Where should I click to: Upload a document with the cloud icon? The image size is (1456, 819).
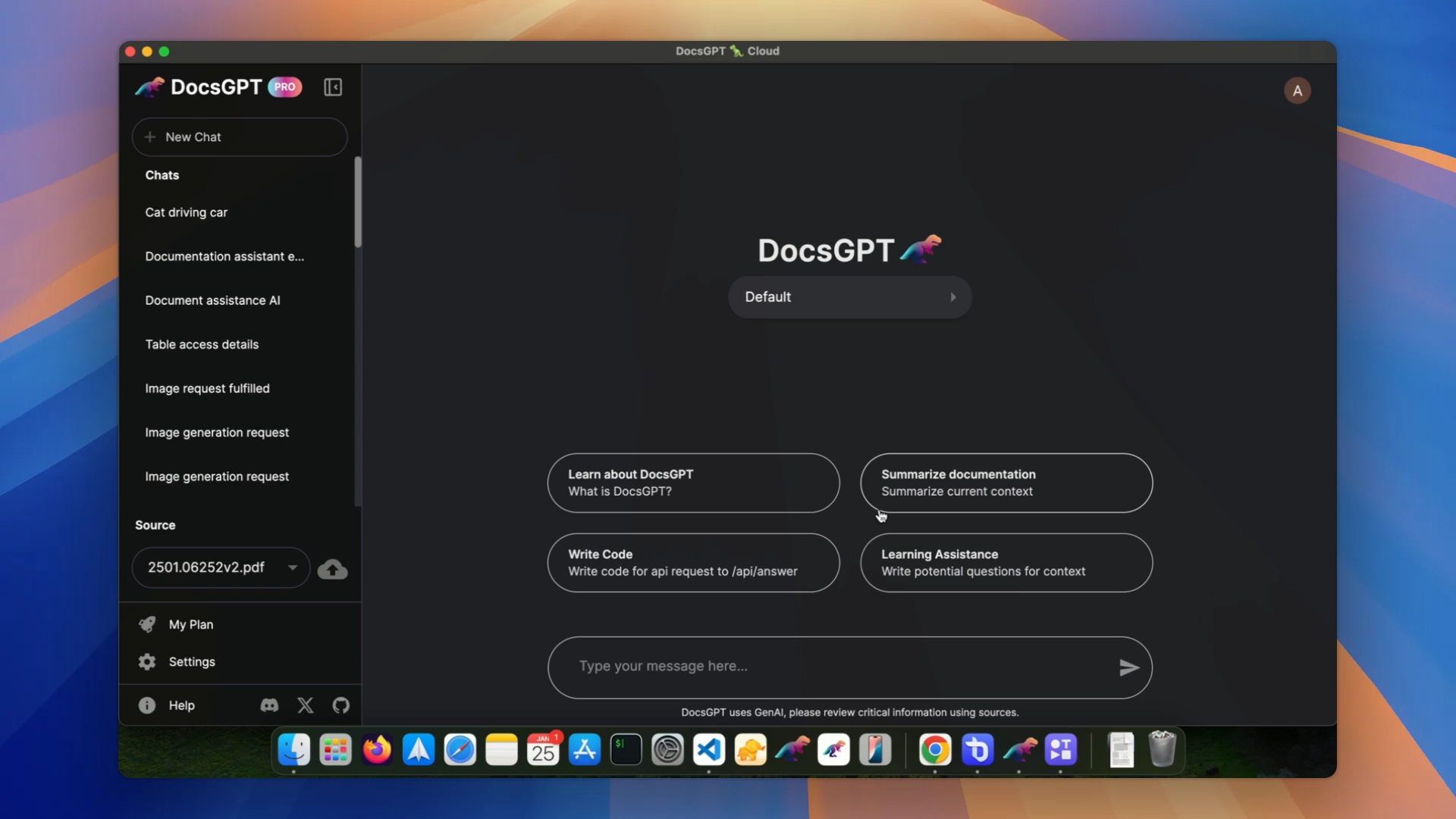point(332,569)
